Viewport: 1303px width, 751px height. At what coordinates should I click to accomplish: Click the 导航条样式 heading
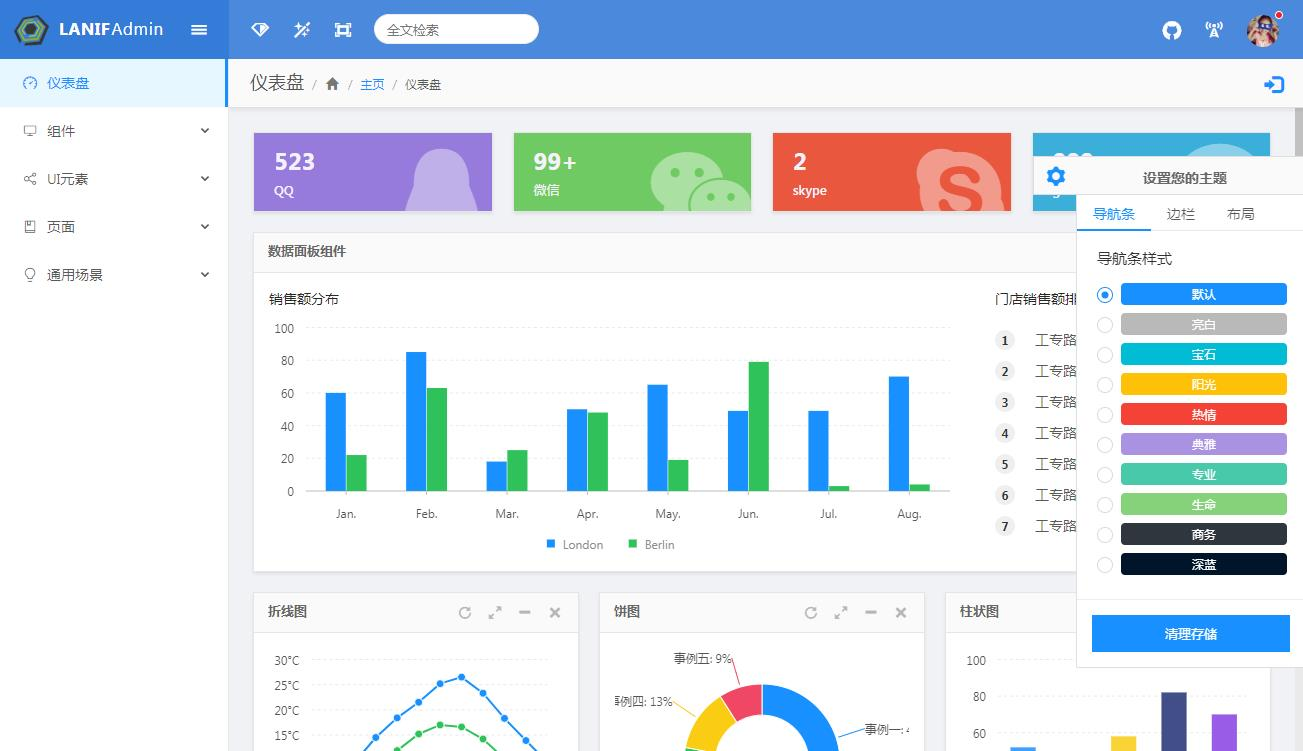1134,259
